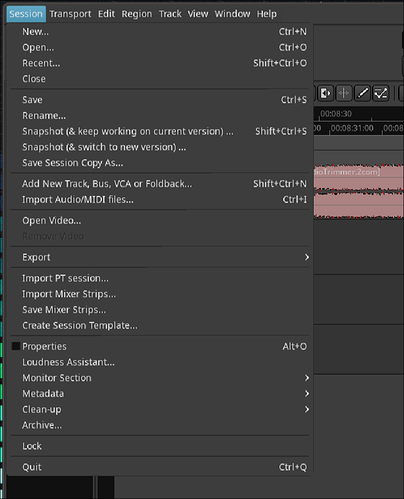Choose Import Audio/MIDI files...
Screen dimensions: 404x499
160,200
